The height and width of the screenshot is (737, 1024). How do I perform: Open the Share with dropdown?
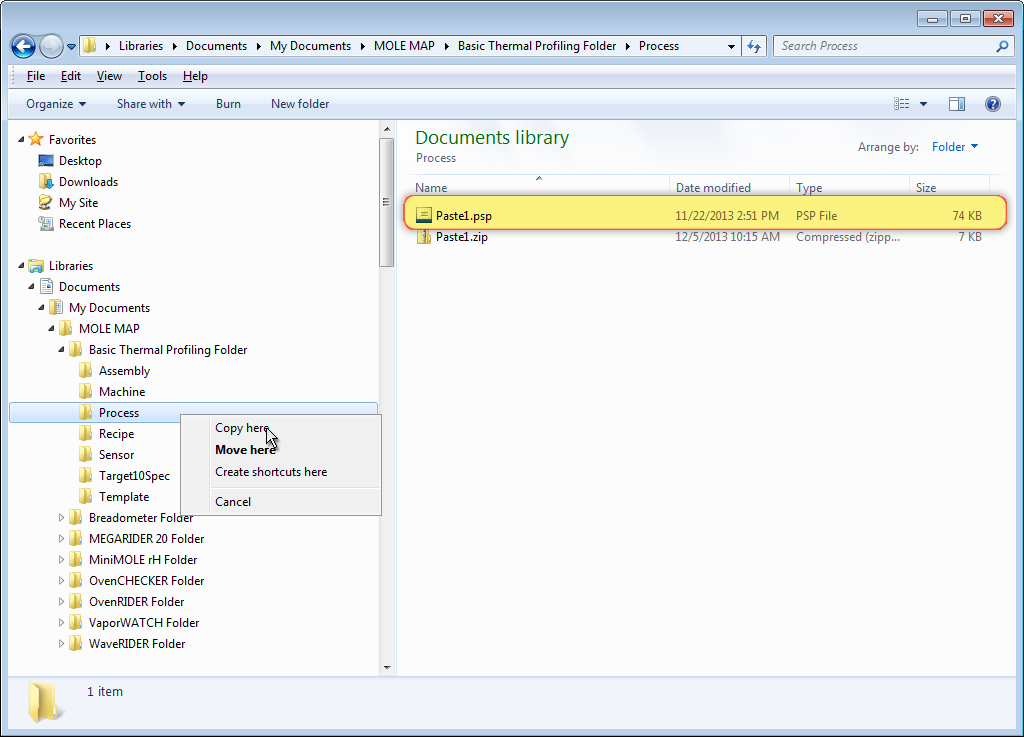(151, 104)
